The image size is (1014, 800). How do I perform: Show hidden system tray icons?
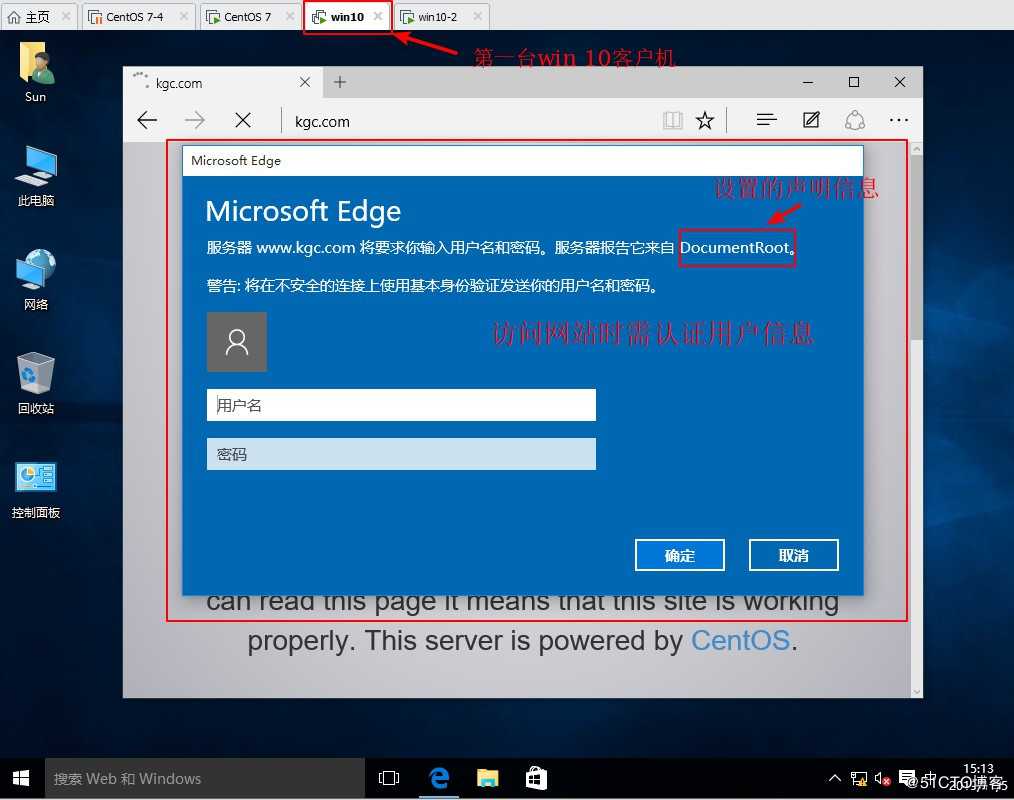(x=835, y=778)
